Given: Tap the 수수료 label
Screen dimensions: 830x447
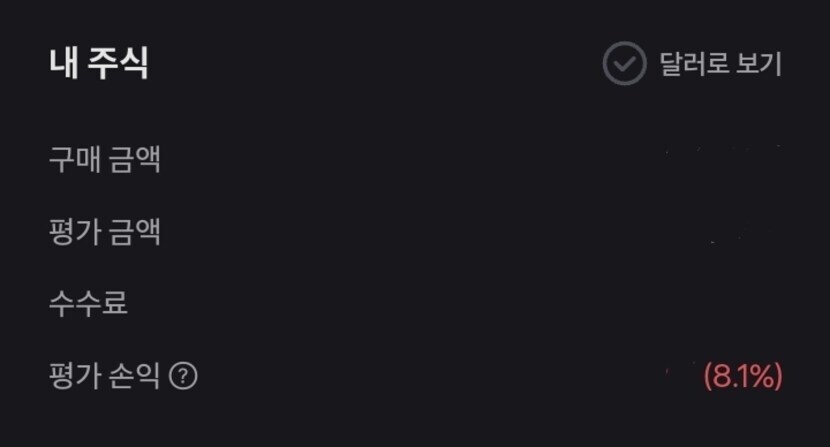Looking at the screenshot, I should 88,304.
